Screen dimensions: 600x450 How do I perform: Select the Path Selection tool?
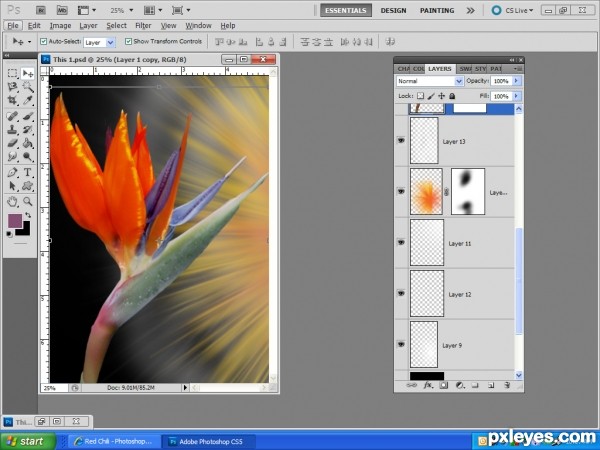point(13,186)
